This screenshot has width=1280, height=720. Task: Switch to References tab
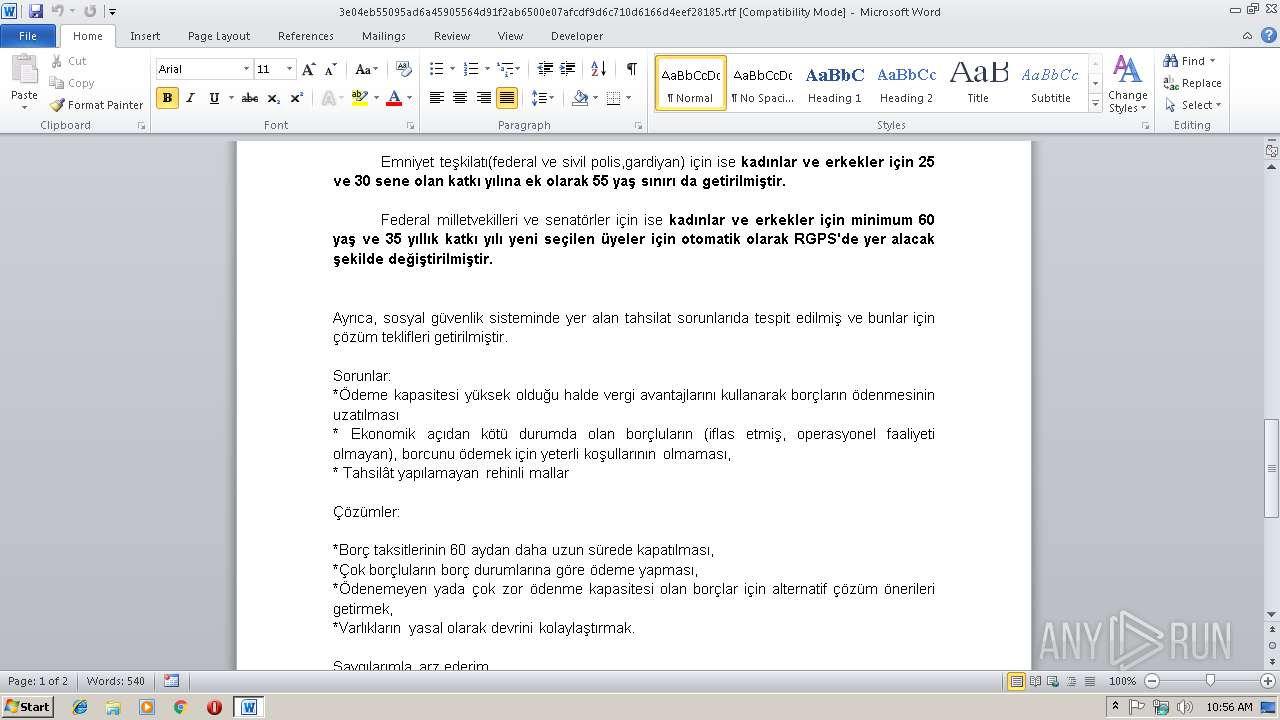[306, 36]
